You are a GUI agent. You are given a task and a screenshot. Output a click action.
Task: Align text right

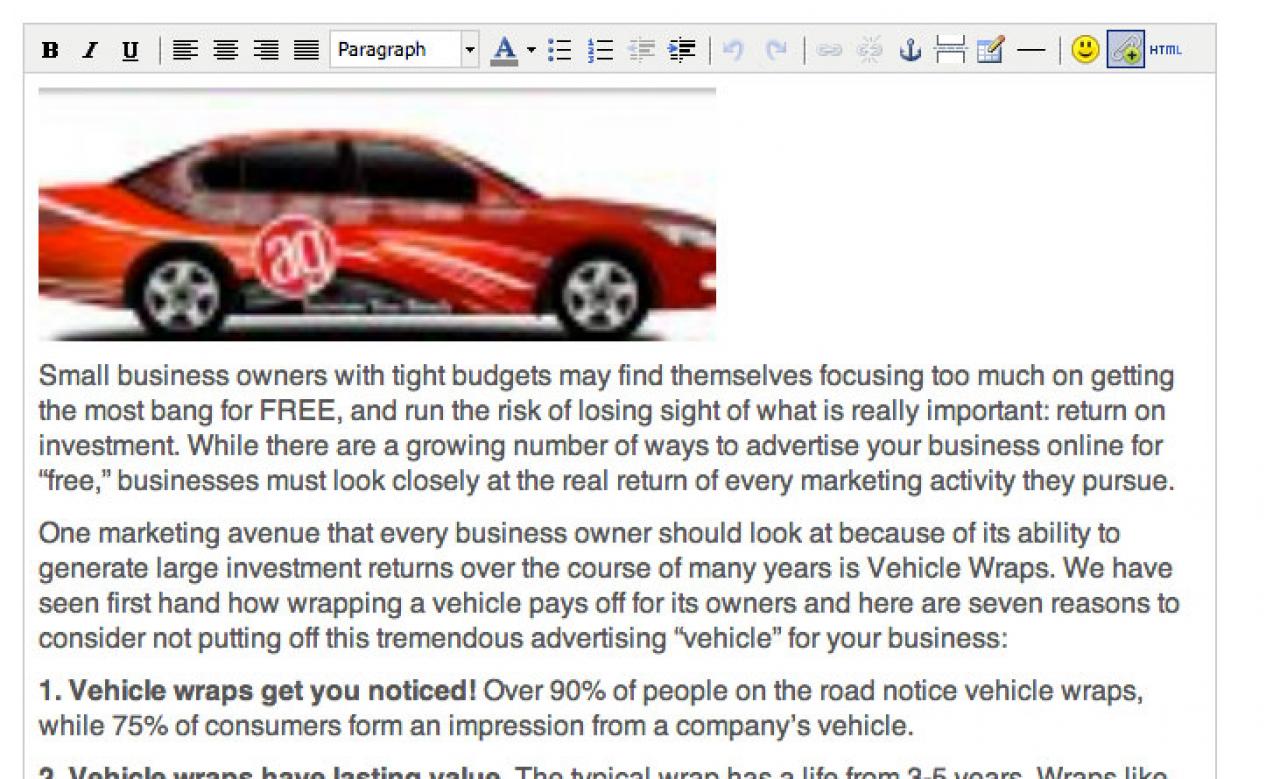coord(266,49)
